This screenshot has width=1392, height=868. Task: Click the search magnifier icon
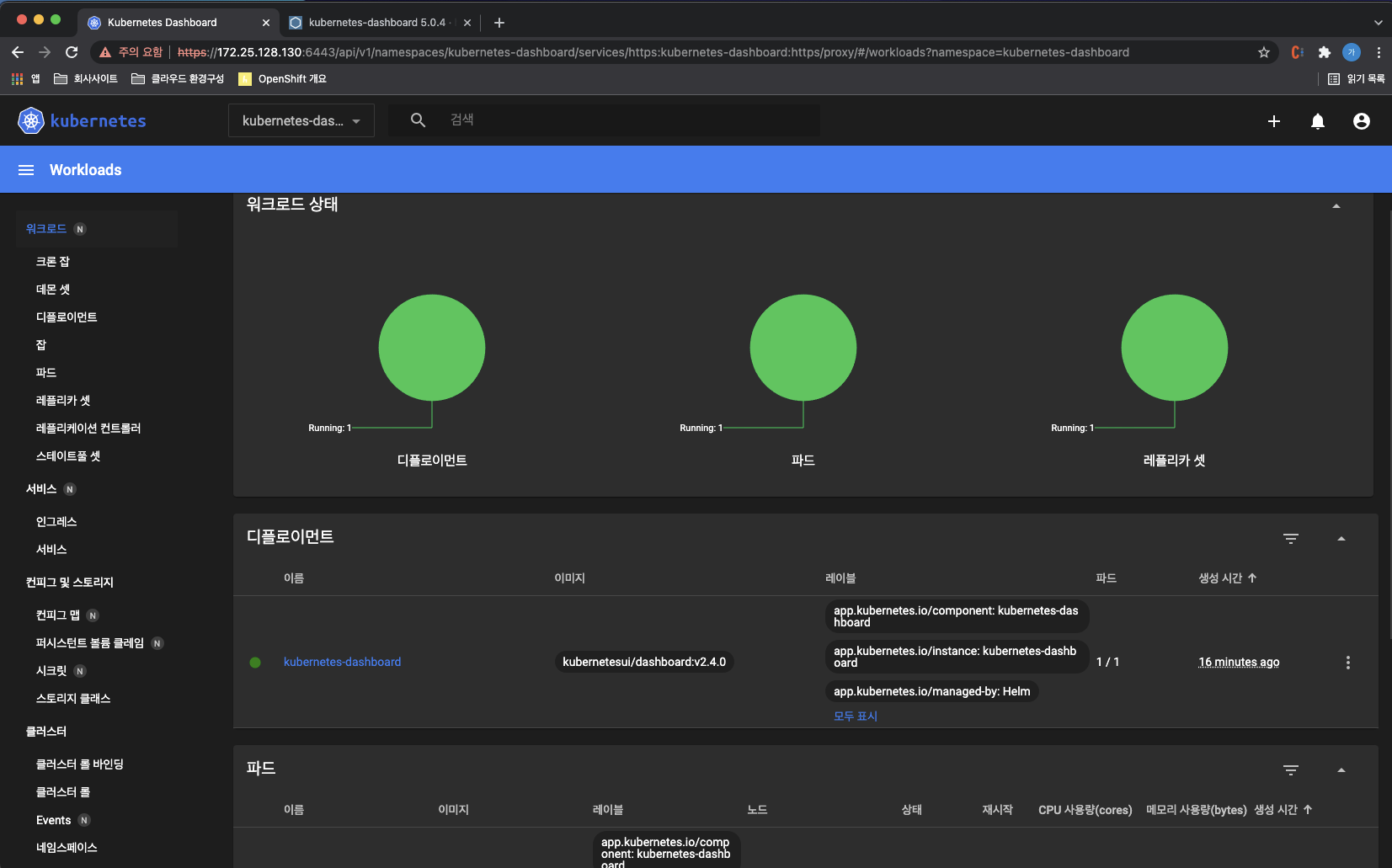click(x=418, y=120)
